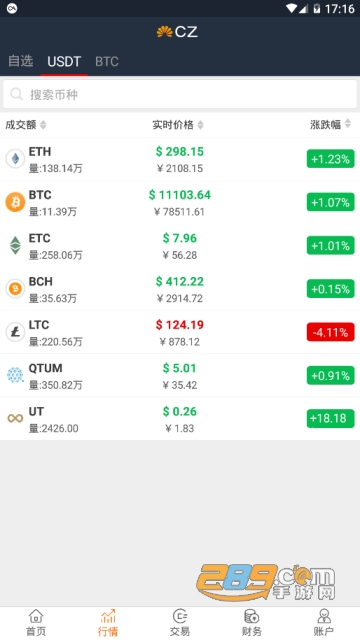360x640 pixels.
Task: Switch to the 自选 favorites tab
Action: [x=20, y=61]
